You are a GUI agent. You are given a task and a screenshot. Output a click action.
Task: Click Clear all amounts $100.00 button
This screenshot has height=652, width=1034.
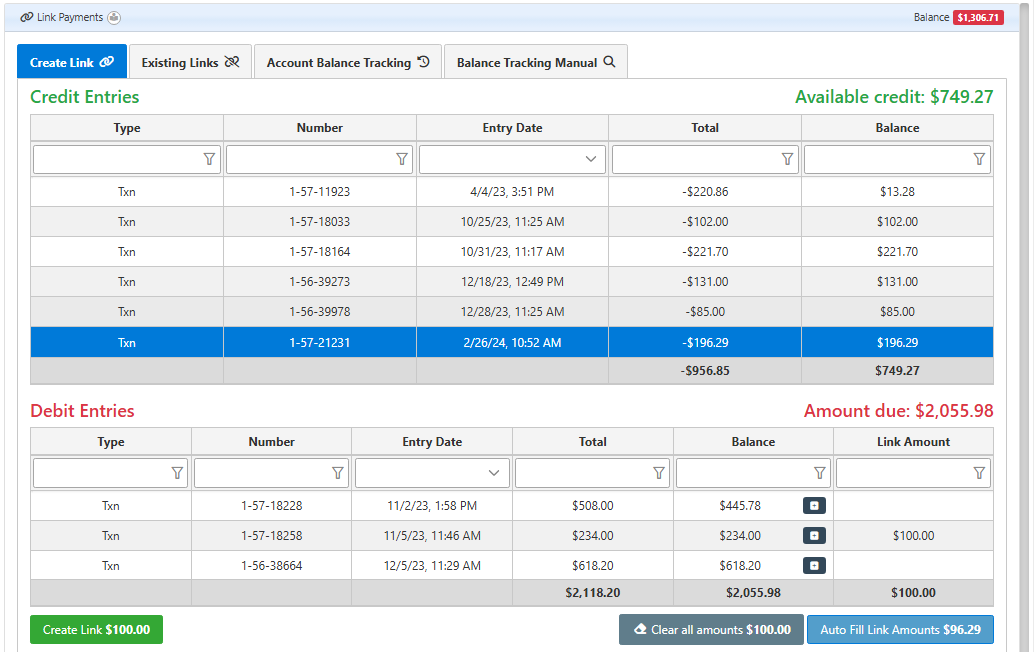point(711,630)
